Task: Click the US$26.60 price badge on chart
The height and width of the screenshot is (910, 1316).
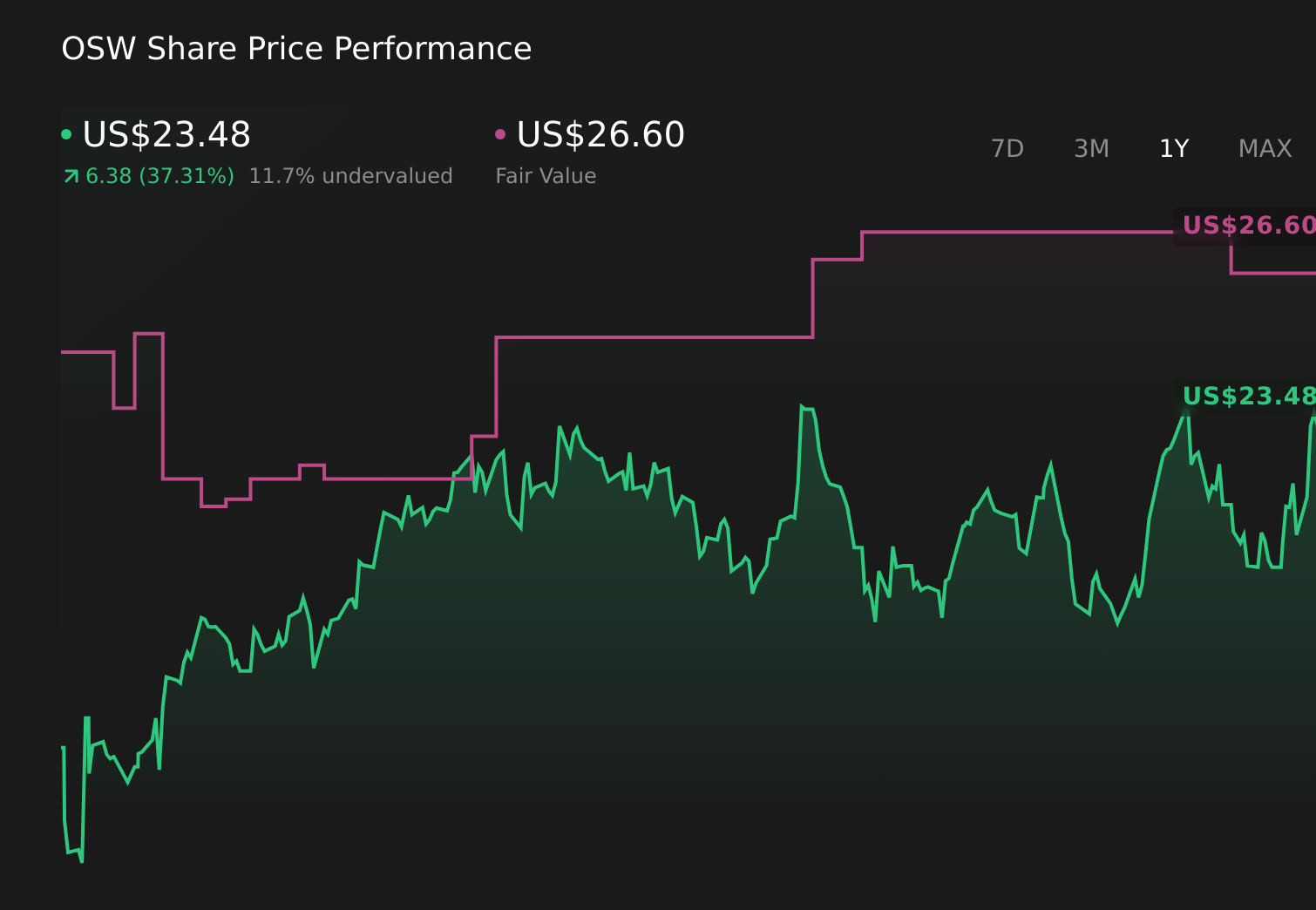Action: 1246,226
